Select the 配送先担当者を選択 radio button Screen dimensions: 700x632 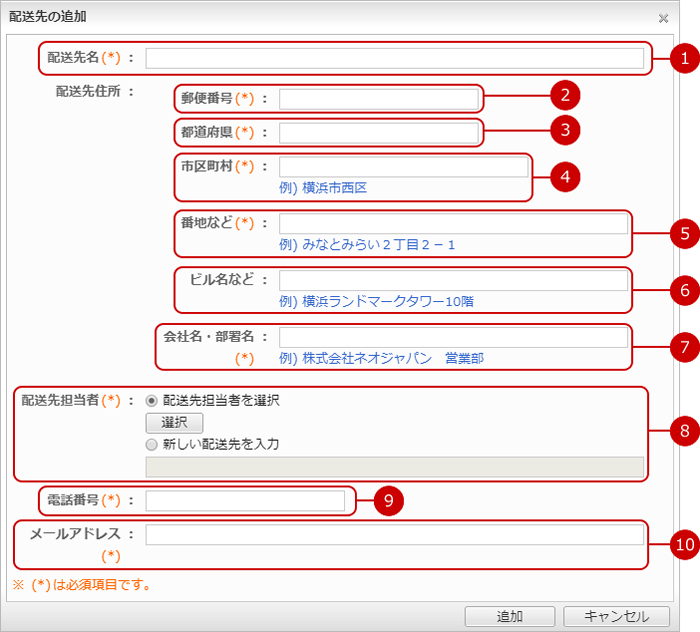[x=152, y=400]
